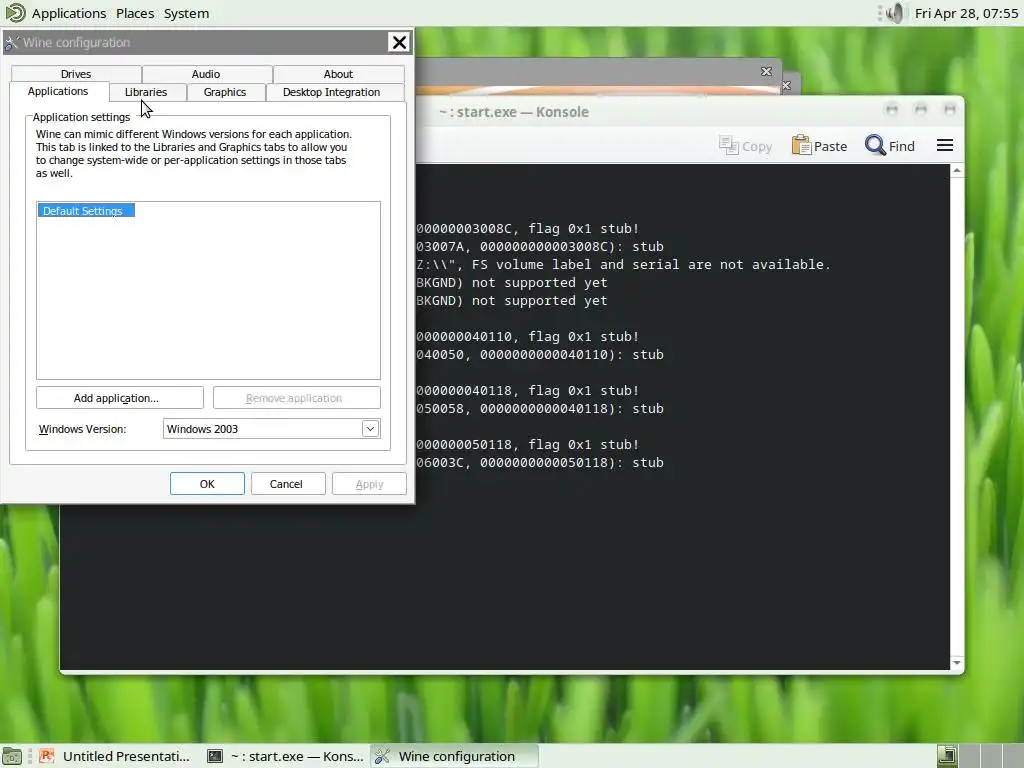The image size is (1024, 768).
Task: Confirm Wine configuration with OK
Action: tap(207, 484)
